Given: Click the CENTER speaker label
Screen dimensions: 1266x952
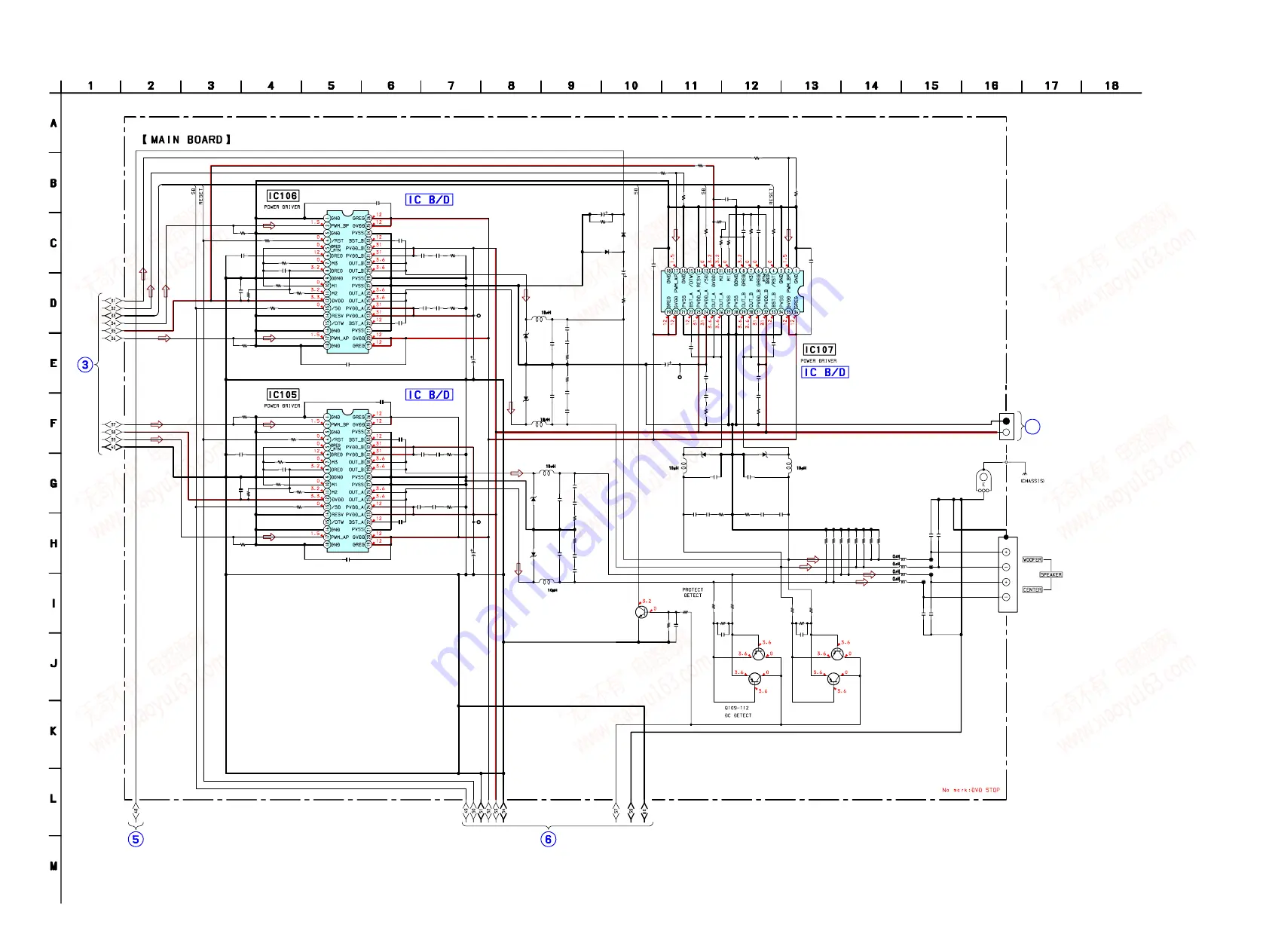Looking at the screenshot, I should (x=1032, y=589).
